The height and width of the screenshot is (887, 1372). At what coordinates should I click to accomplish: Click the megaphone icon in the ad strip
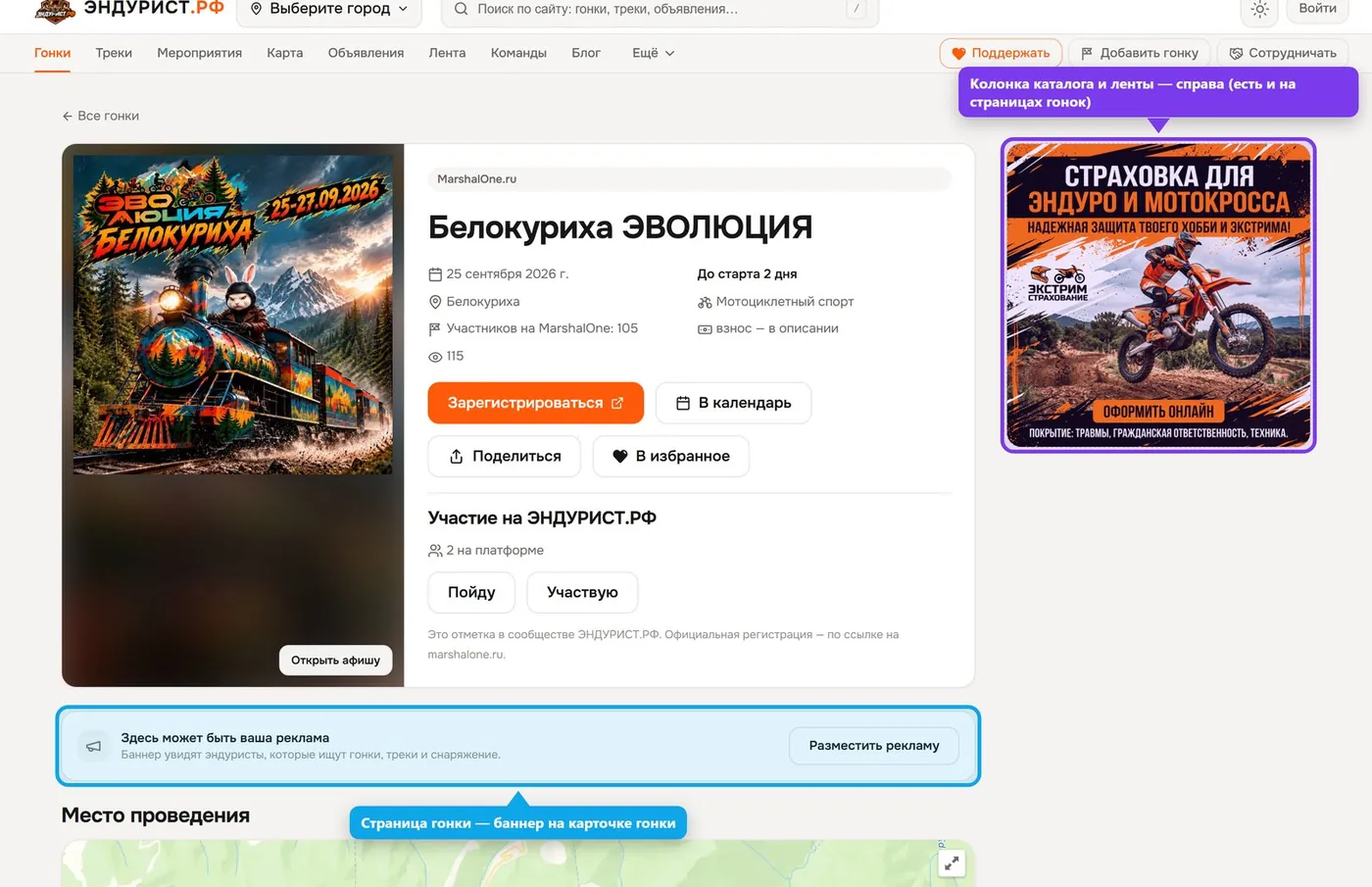coord(94,746)
